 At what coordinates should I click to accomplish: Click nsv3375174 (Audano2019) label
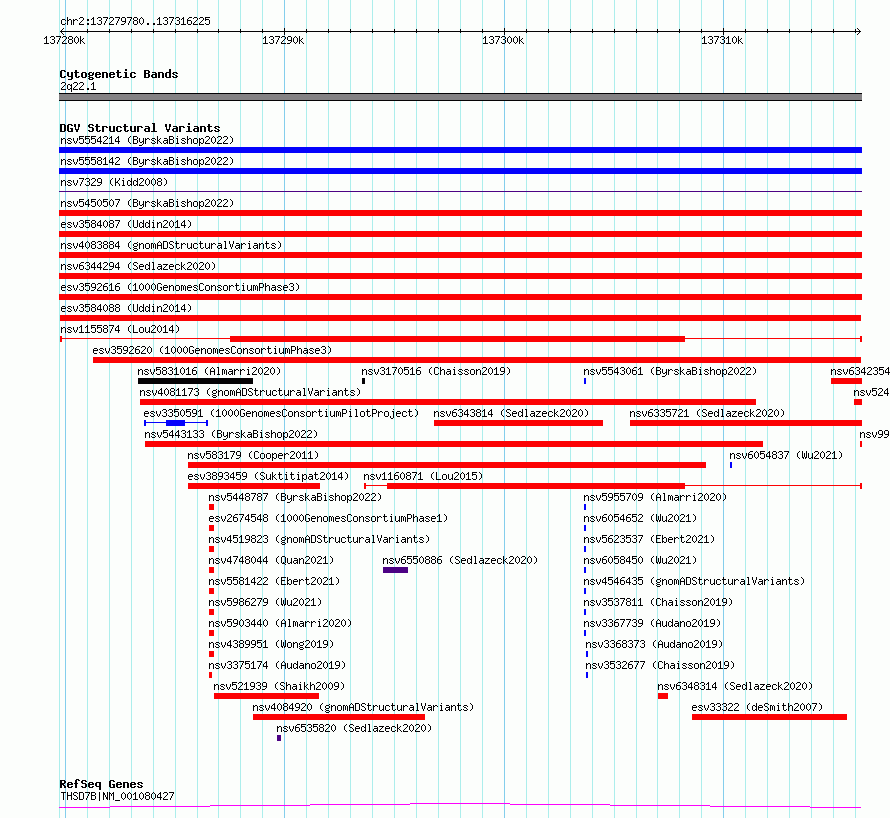point(277,665)
